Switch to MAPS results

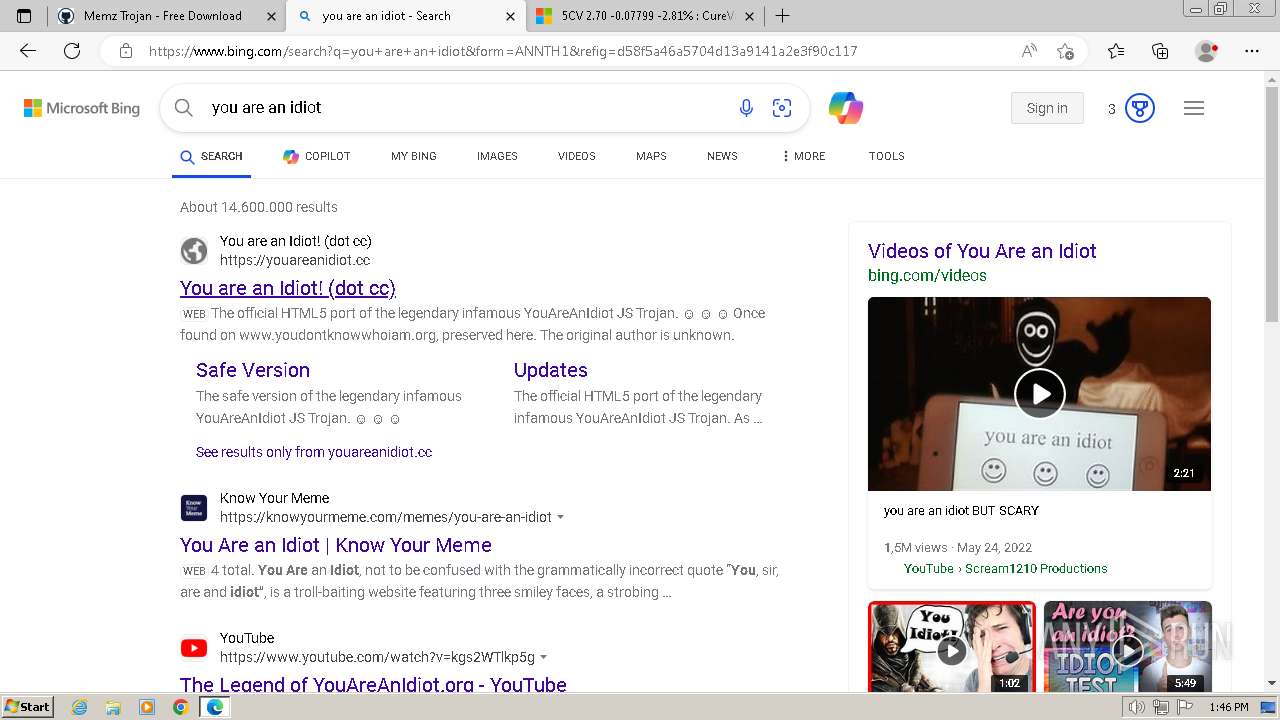point(651,156)
